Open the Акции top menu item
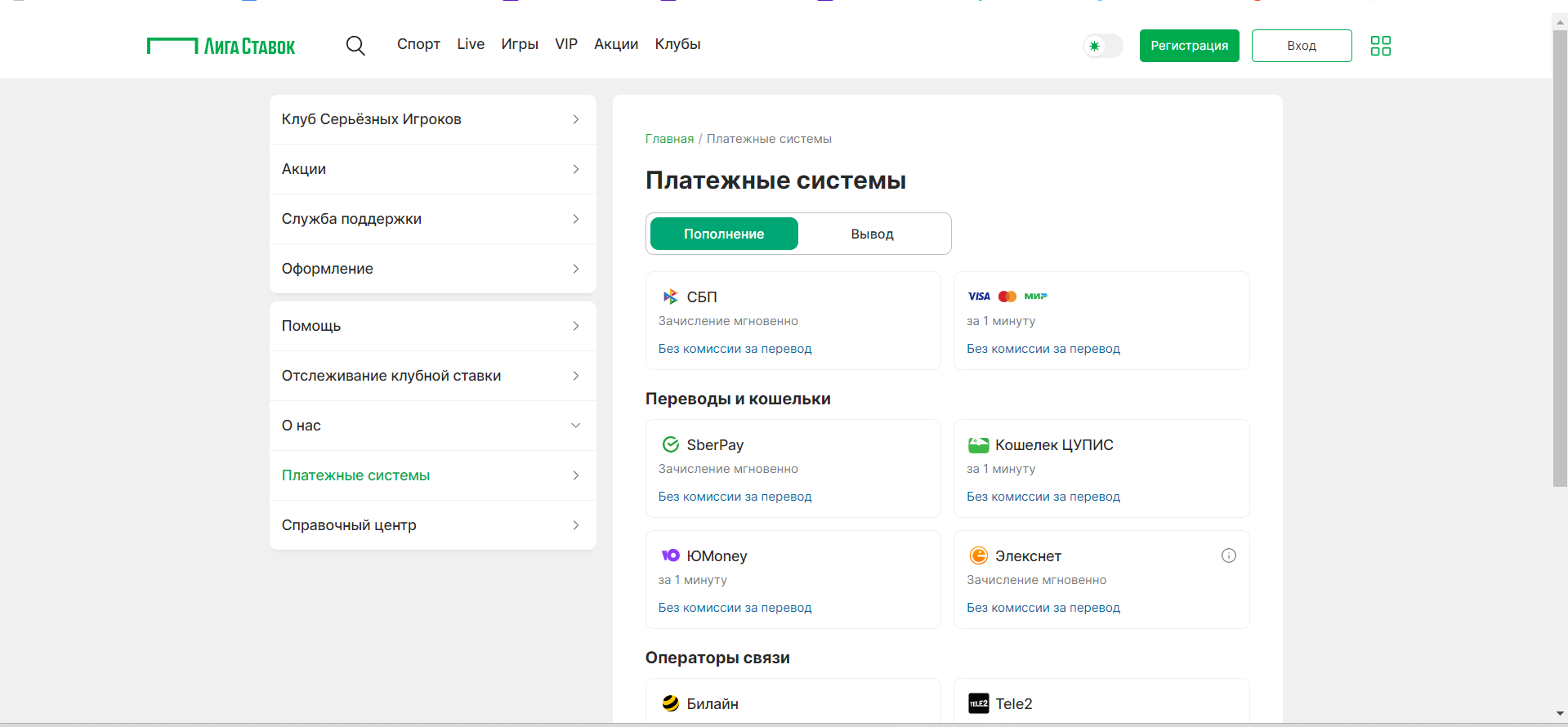This screenshot has height=727, width=1568. pyautogui.click(x=616, y=44)
